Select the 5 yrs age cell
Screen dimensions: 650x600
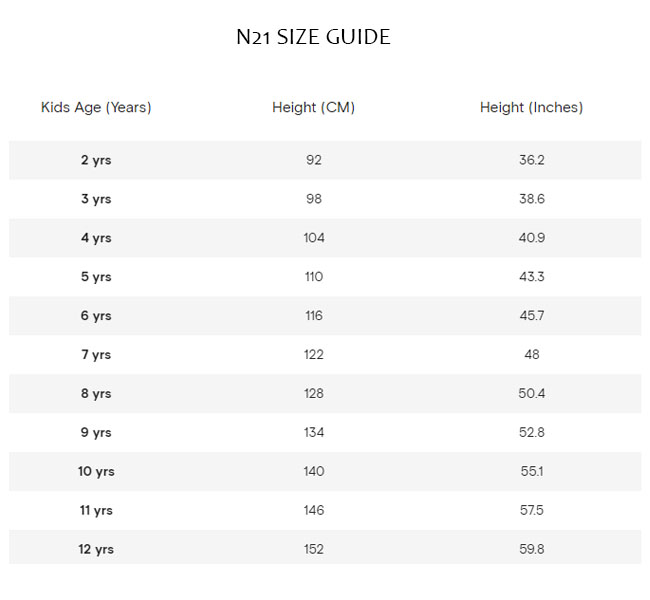pyautogui.click(x=96, y=277)
